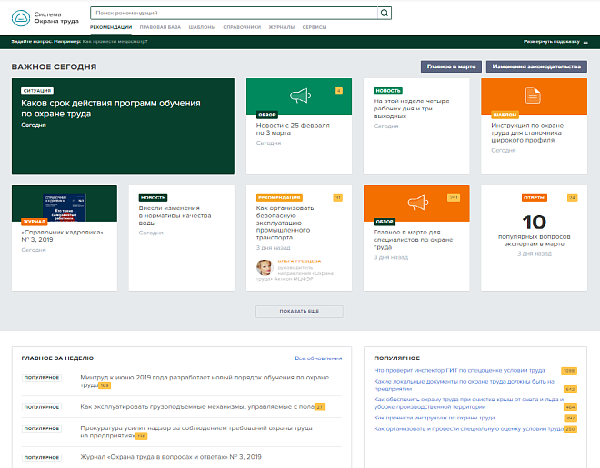The height and width of the screenshot is (468, 600).
Task: Click counter badge on Рекомендация card
Action: (337, 197)
